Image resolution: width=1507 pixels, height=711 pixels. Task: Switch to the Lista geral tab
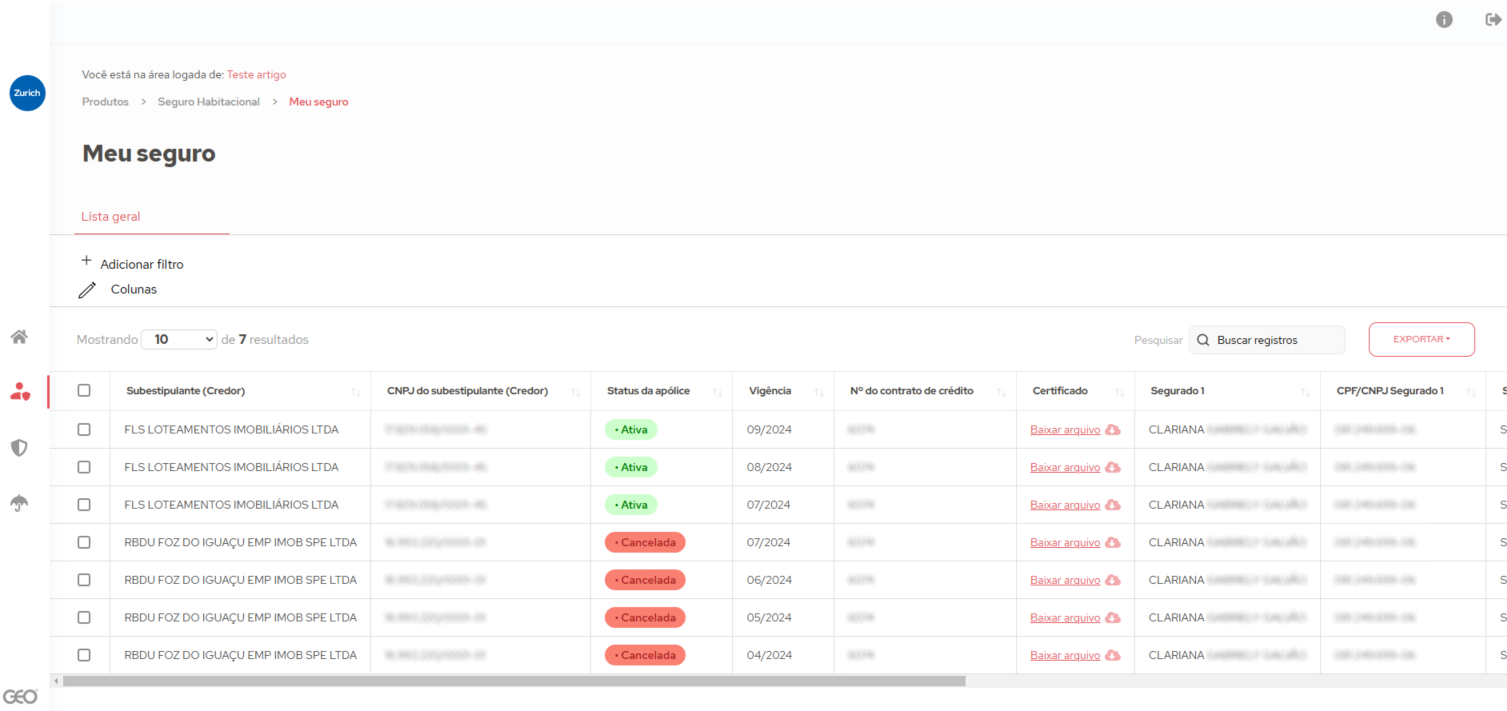(111, 216)
